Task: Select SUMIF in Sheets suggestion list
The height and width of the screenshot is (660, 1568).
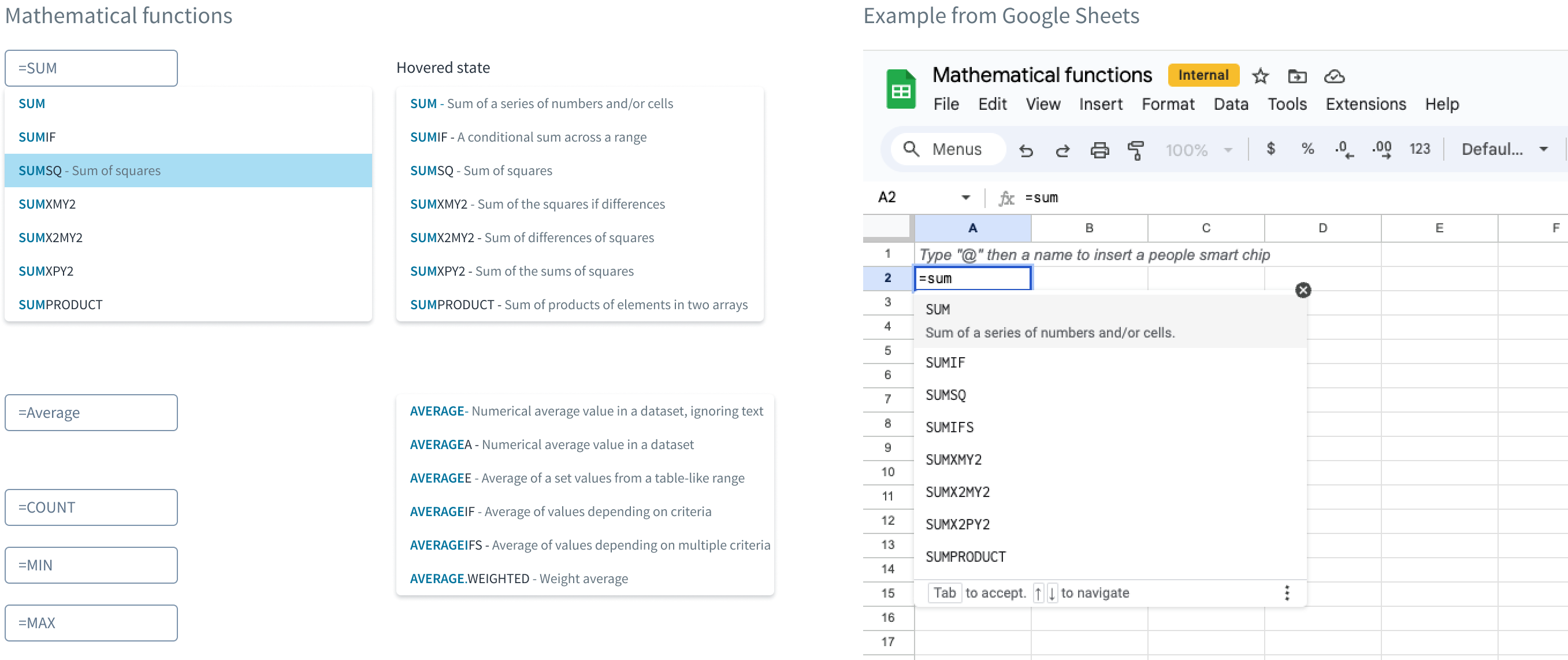Action: tap(1110, 363)
